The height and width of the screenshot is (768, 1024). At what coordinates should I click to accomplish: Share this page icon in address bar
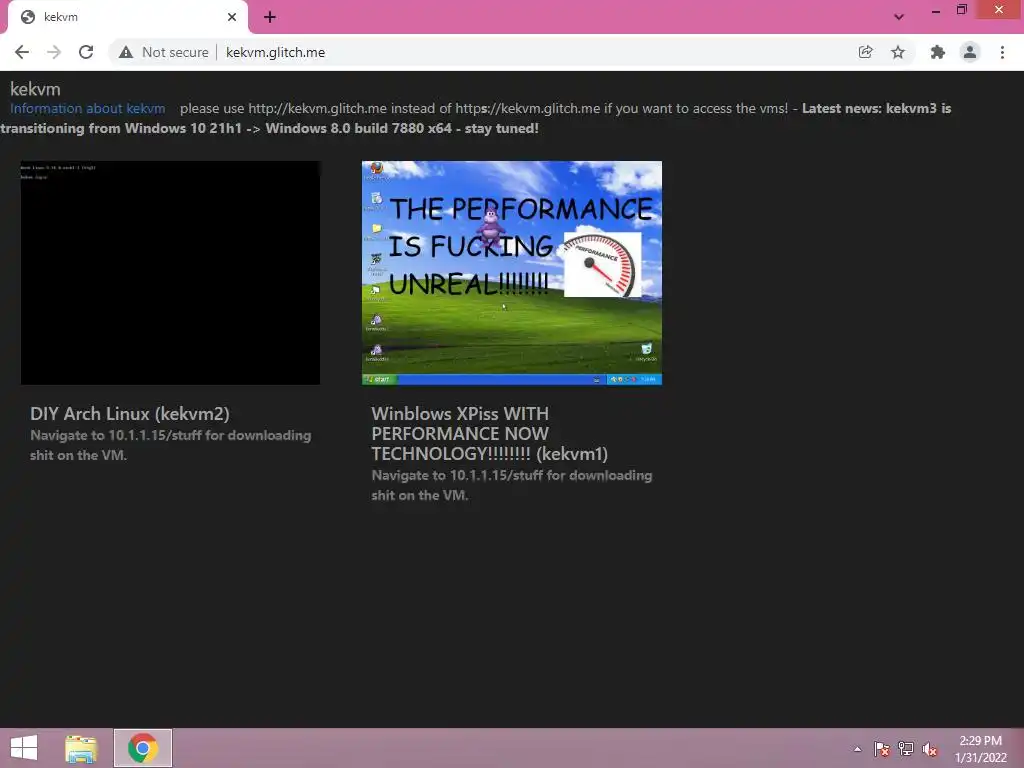(865, 52)
